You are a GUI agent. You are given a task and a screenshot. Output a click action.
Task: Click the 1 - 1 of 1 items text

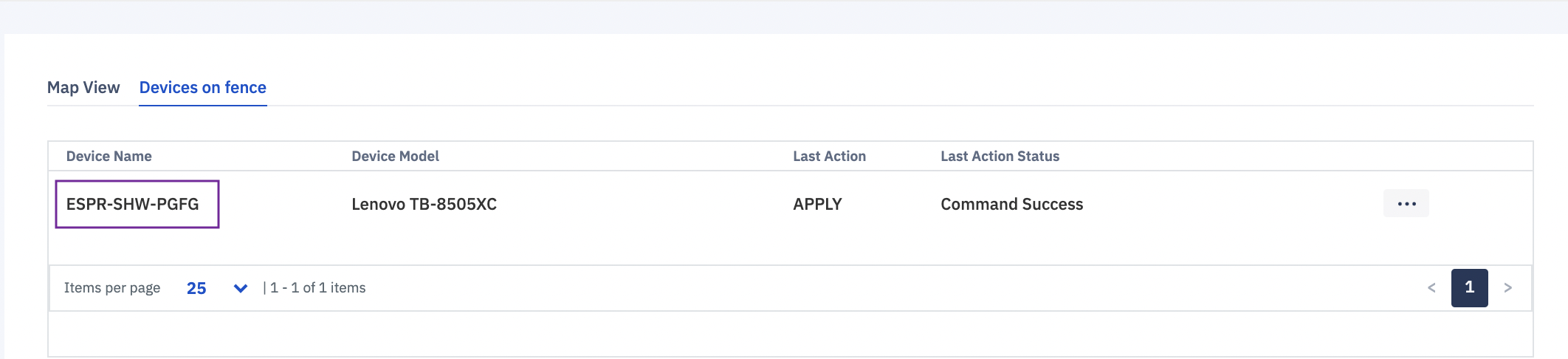point(317,288)
